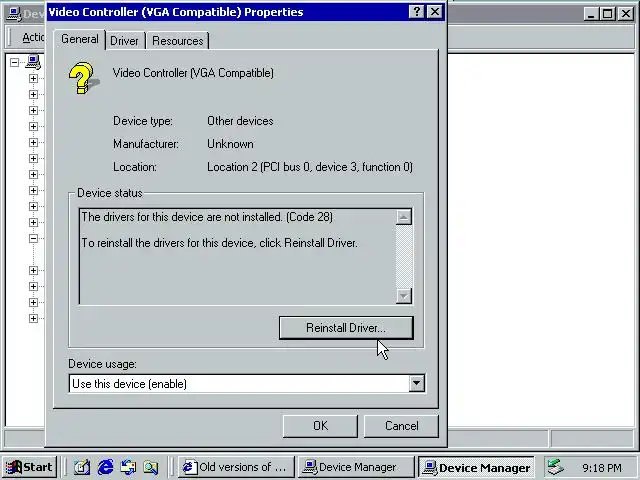Screen dimensions: 640x480
Task: Switch to the inactive Device Manager taskbar button
Action: pos(356,467)
